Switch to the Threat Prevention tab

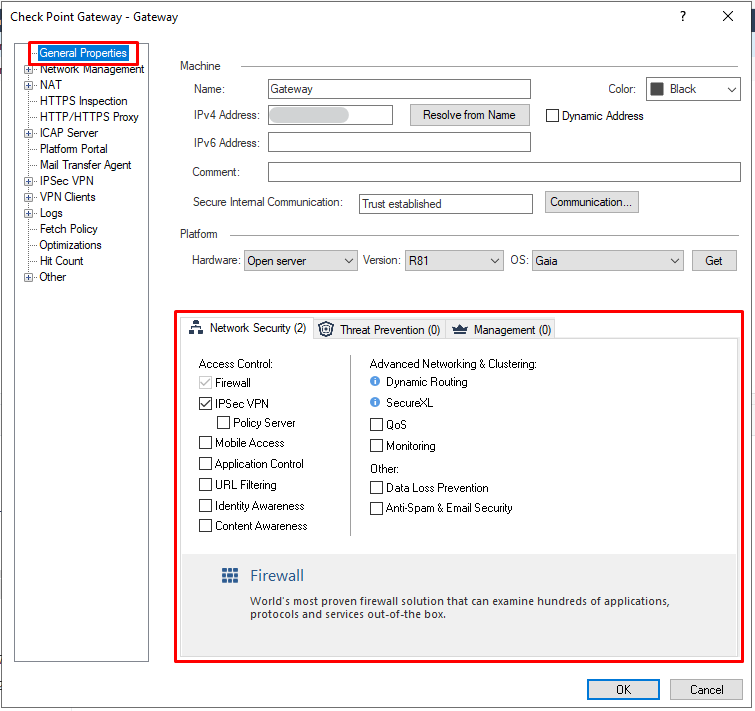(x=380, y=329)
